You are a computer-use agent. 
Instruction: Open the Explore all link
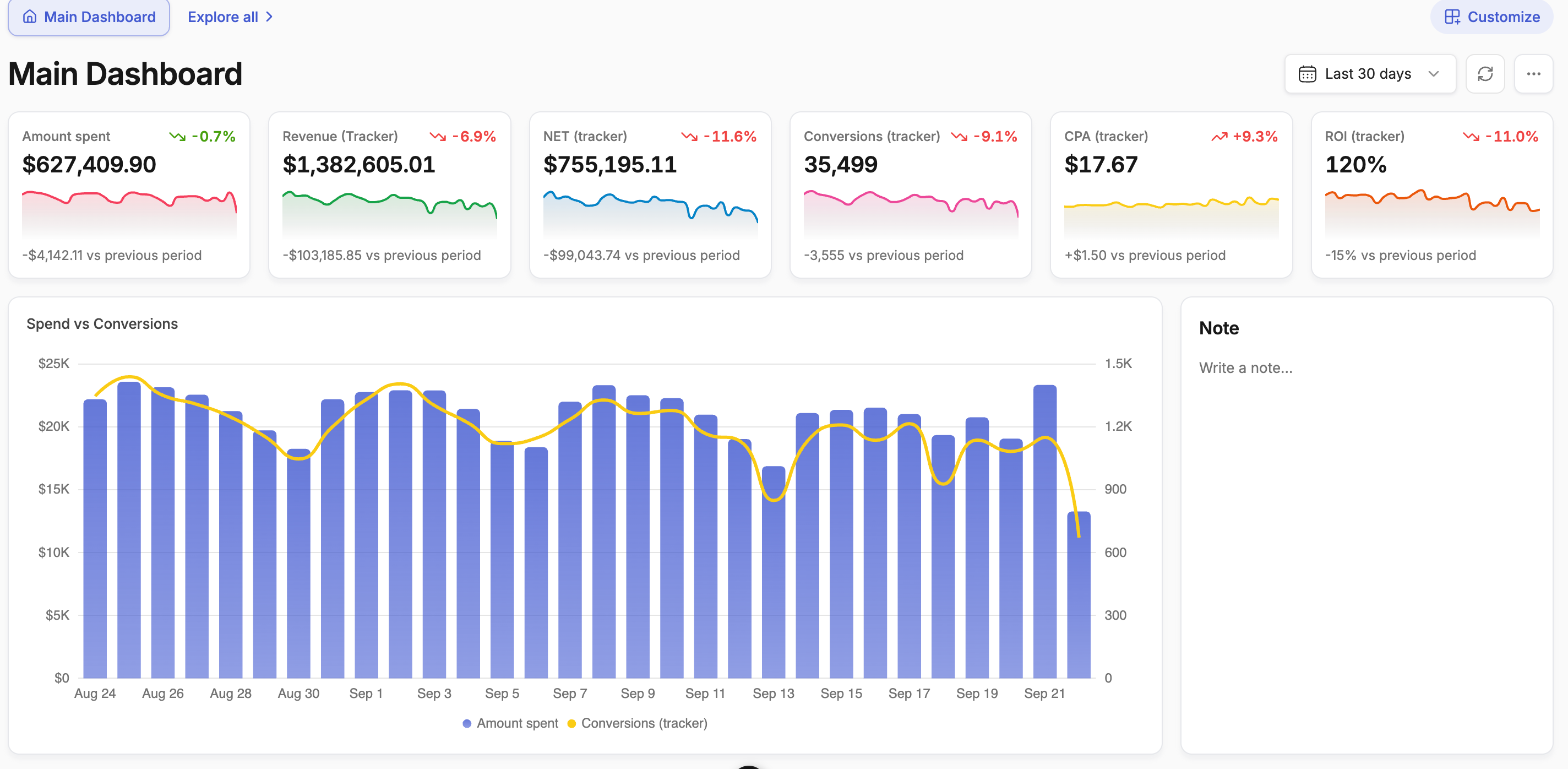(x=231, y=17)
